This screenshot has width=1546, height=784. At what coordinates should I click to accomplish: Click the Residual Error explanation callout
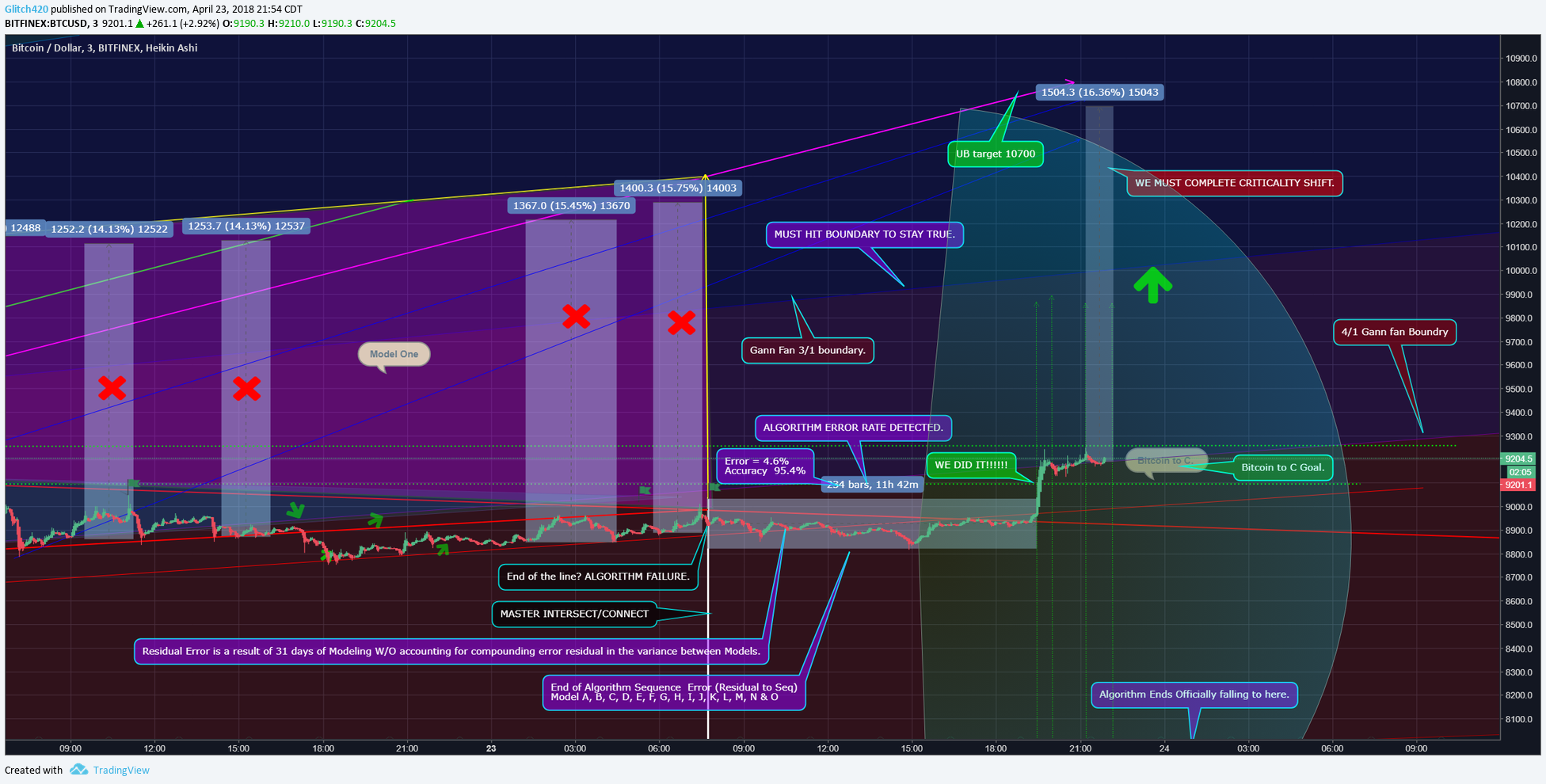451,652
